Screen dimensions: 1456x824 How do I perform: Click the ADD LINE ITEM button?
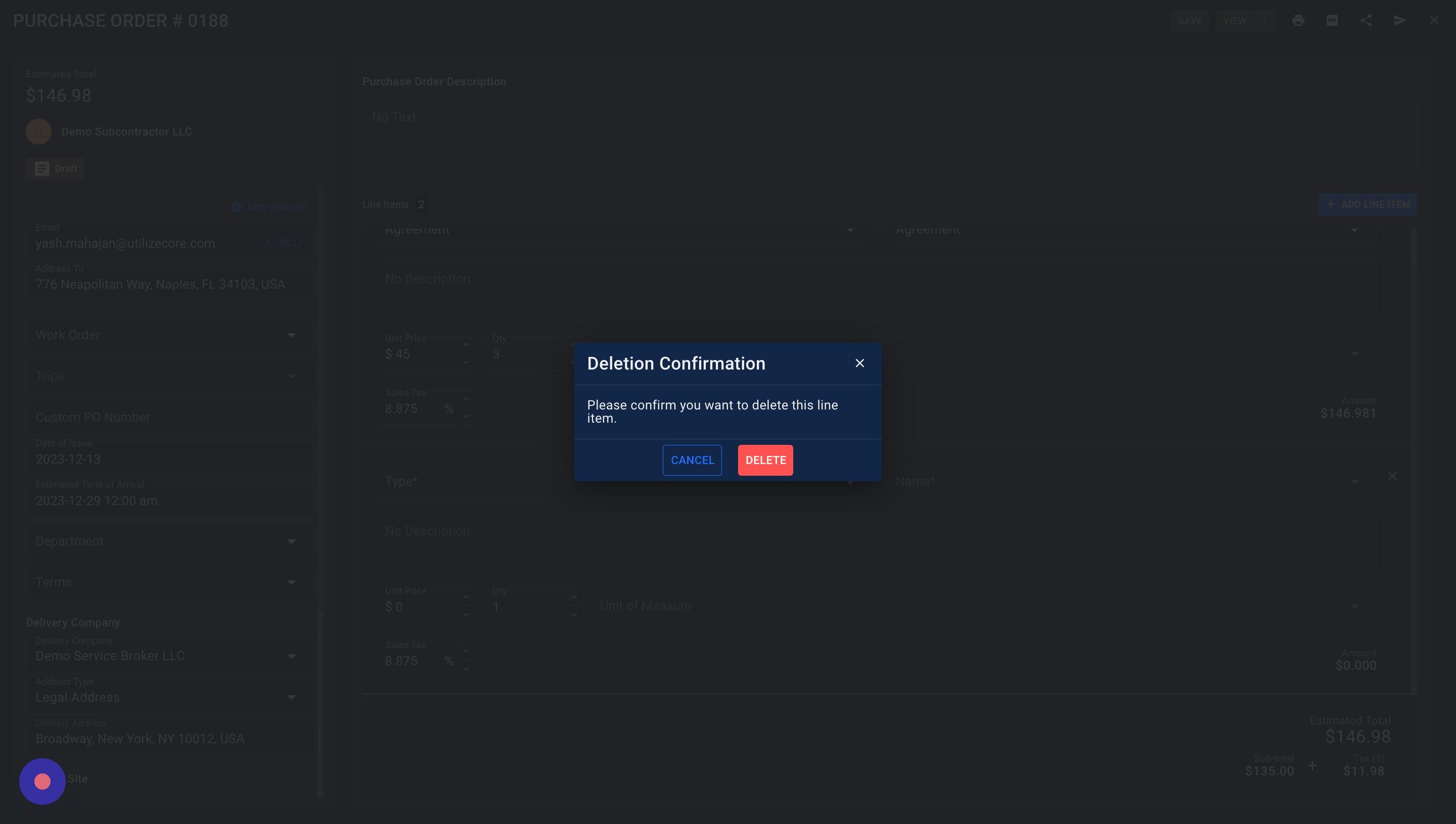click(1367, 204)
